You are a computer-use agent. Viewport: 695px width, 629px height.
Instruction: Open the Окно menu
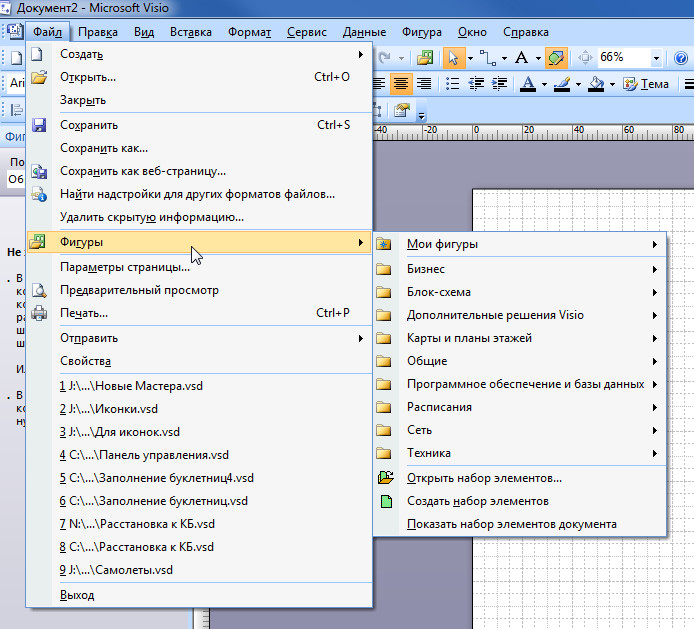click(x=472, y=32)
